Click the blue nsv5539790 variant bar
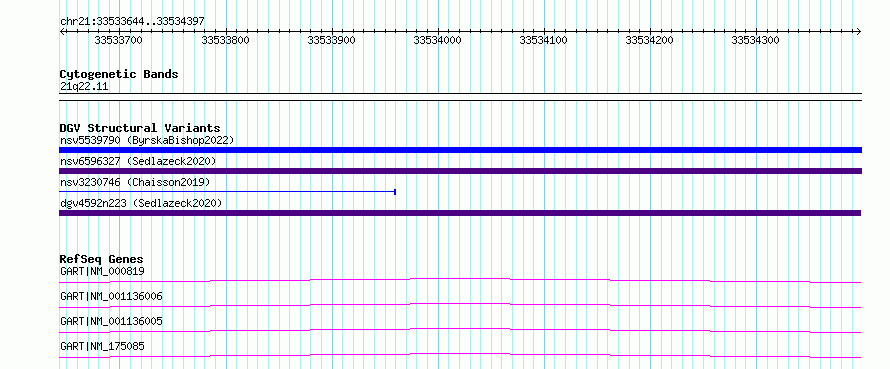The width and height of the screenshot is (890, 369). (460, 150)
